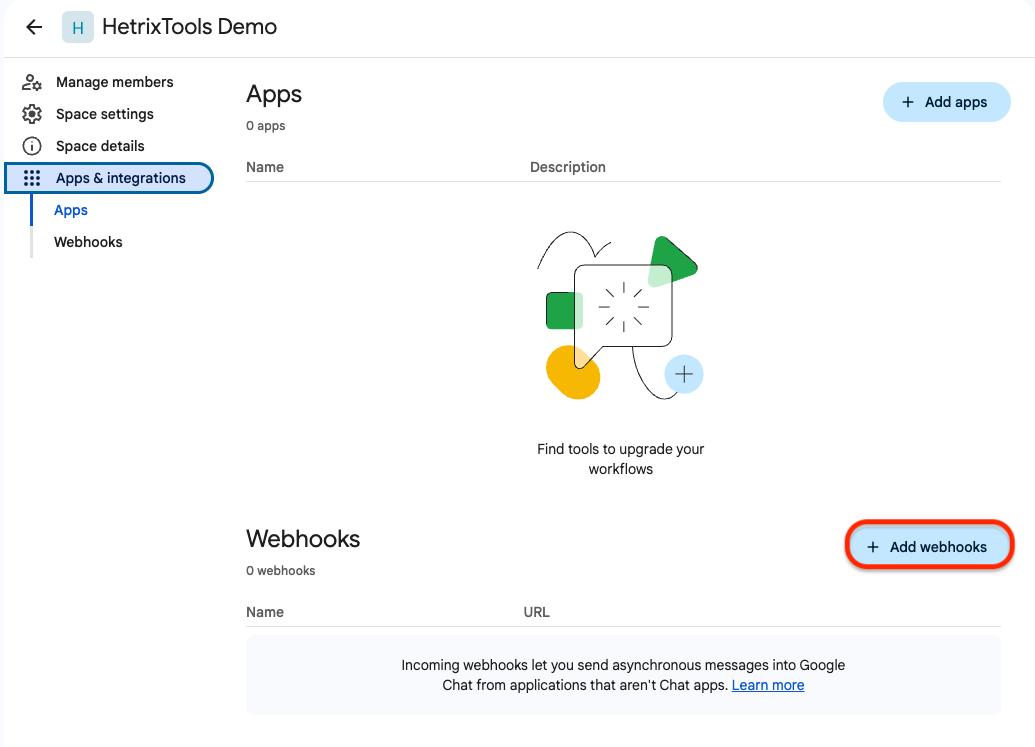Image resolution: width=1035 pixels, height=747 pixels.
Task: Click the HetrixTools Demo space avatar
Action: click(x=78, y=27)
